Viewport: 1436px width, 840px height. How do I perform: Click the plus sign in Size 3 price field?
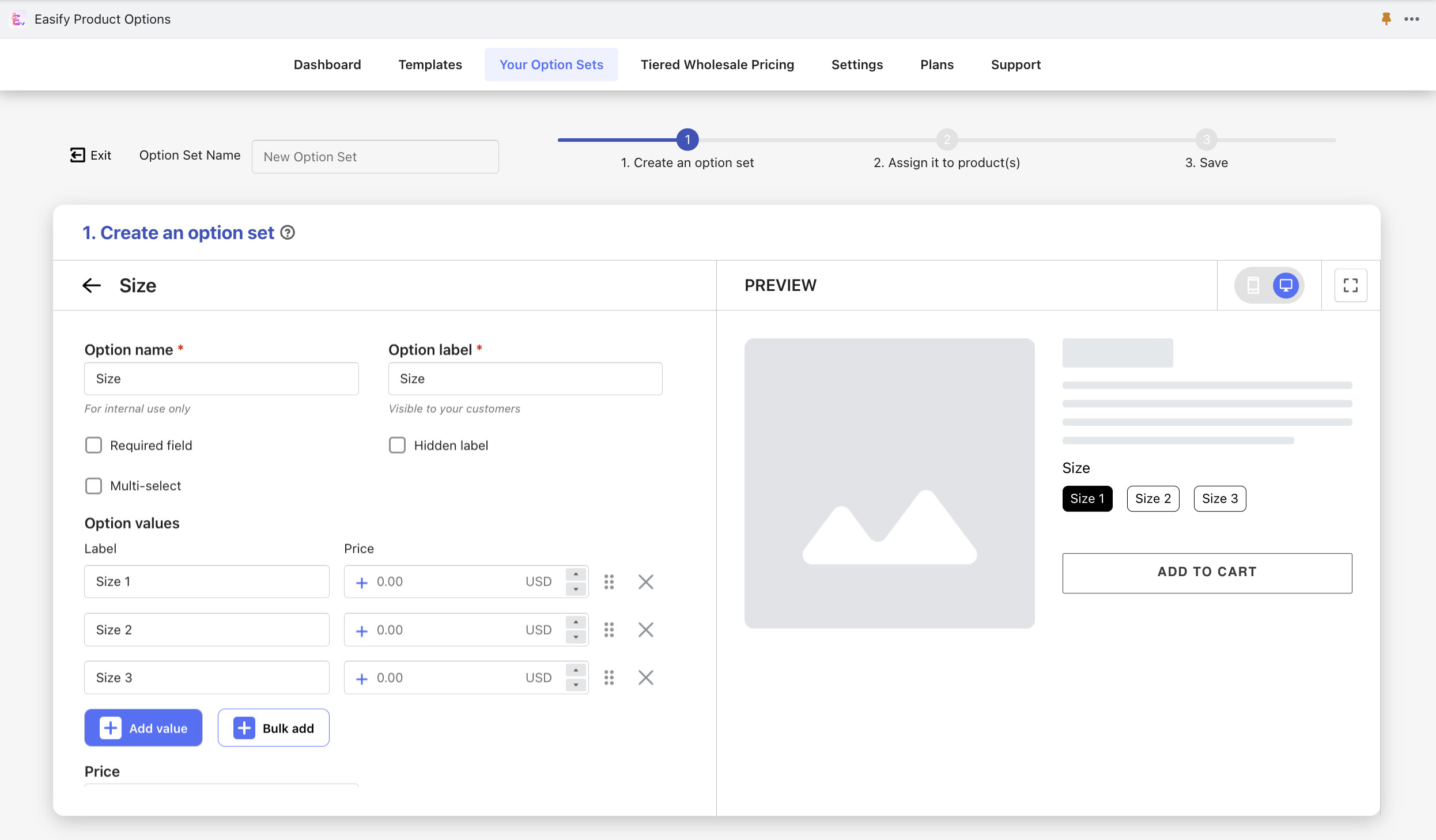[x=362, y=679]
